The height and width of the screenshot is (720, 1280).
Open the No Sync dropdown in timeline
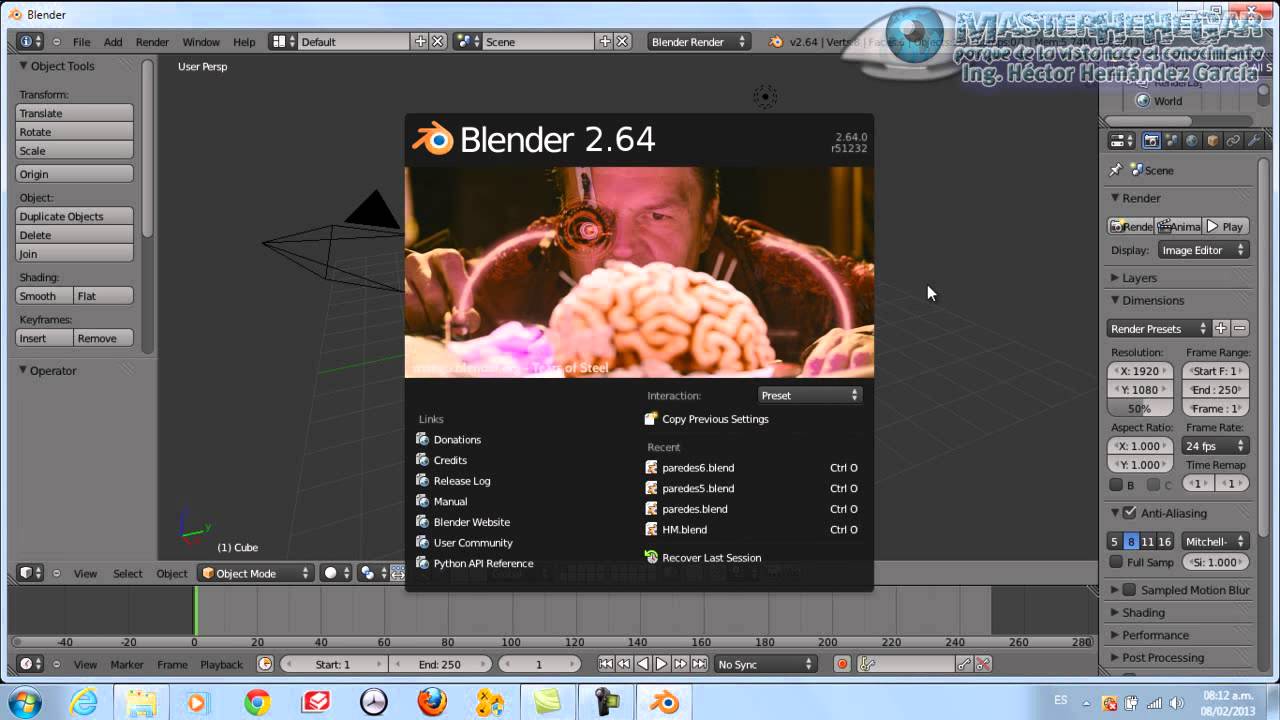[766, 664]
